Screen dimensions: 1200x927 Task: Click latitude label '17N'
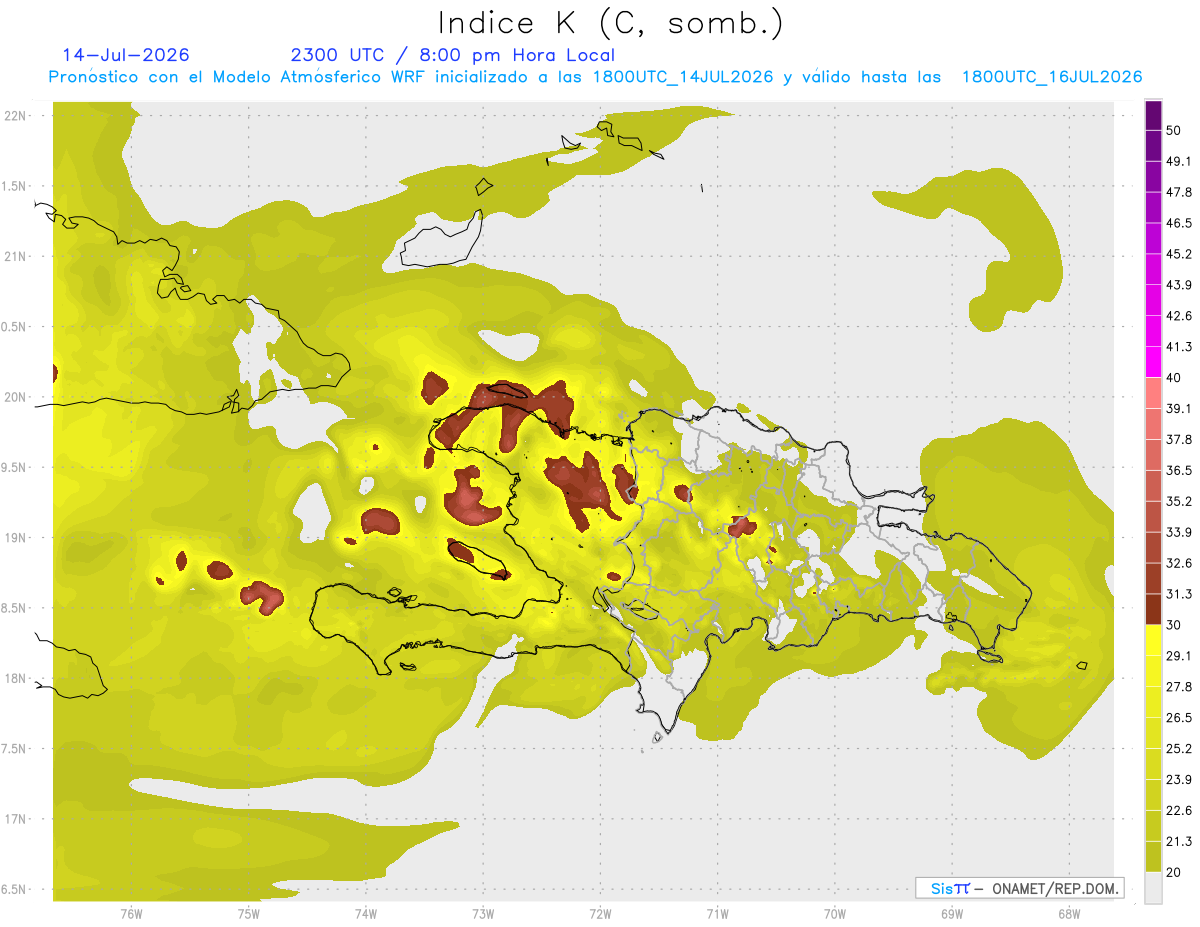[16, 820]
